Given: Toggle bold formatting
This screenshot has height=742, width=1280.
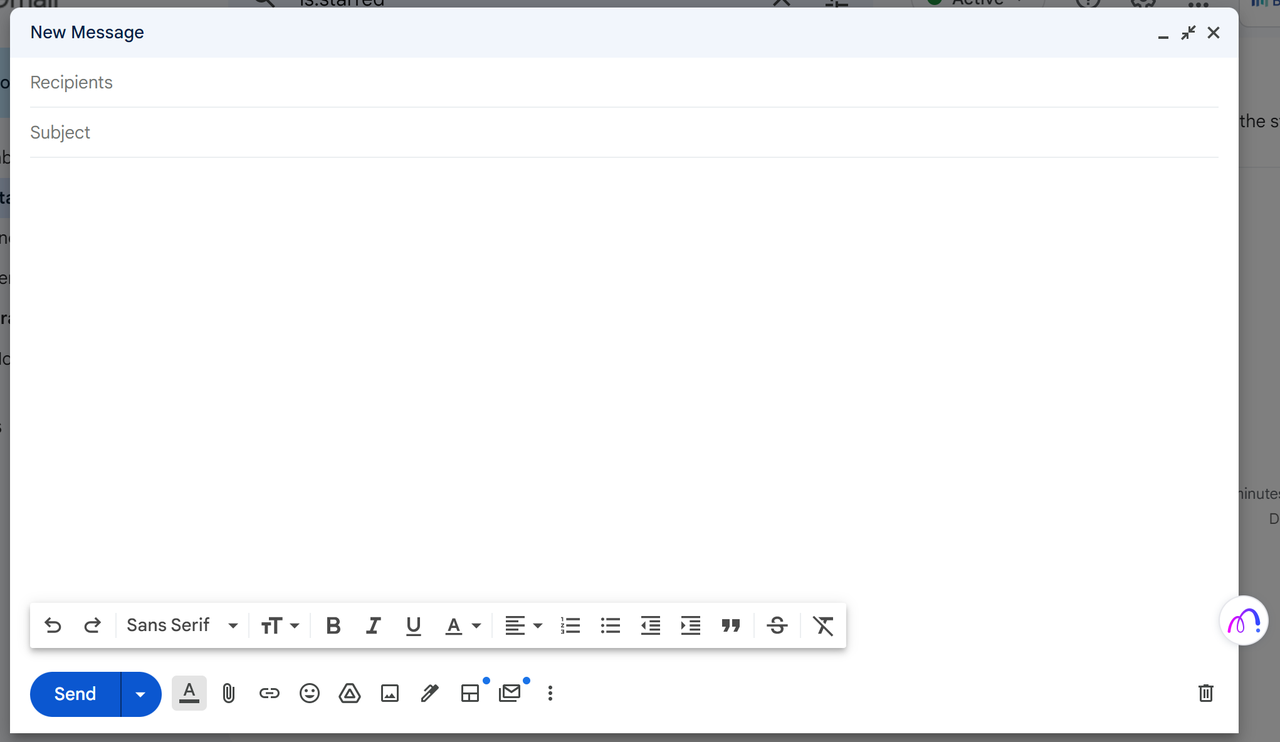Looking at the screenshot, I should click(333, 625).
